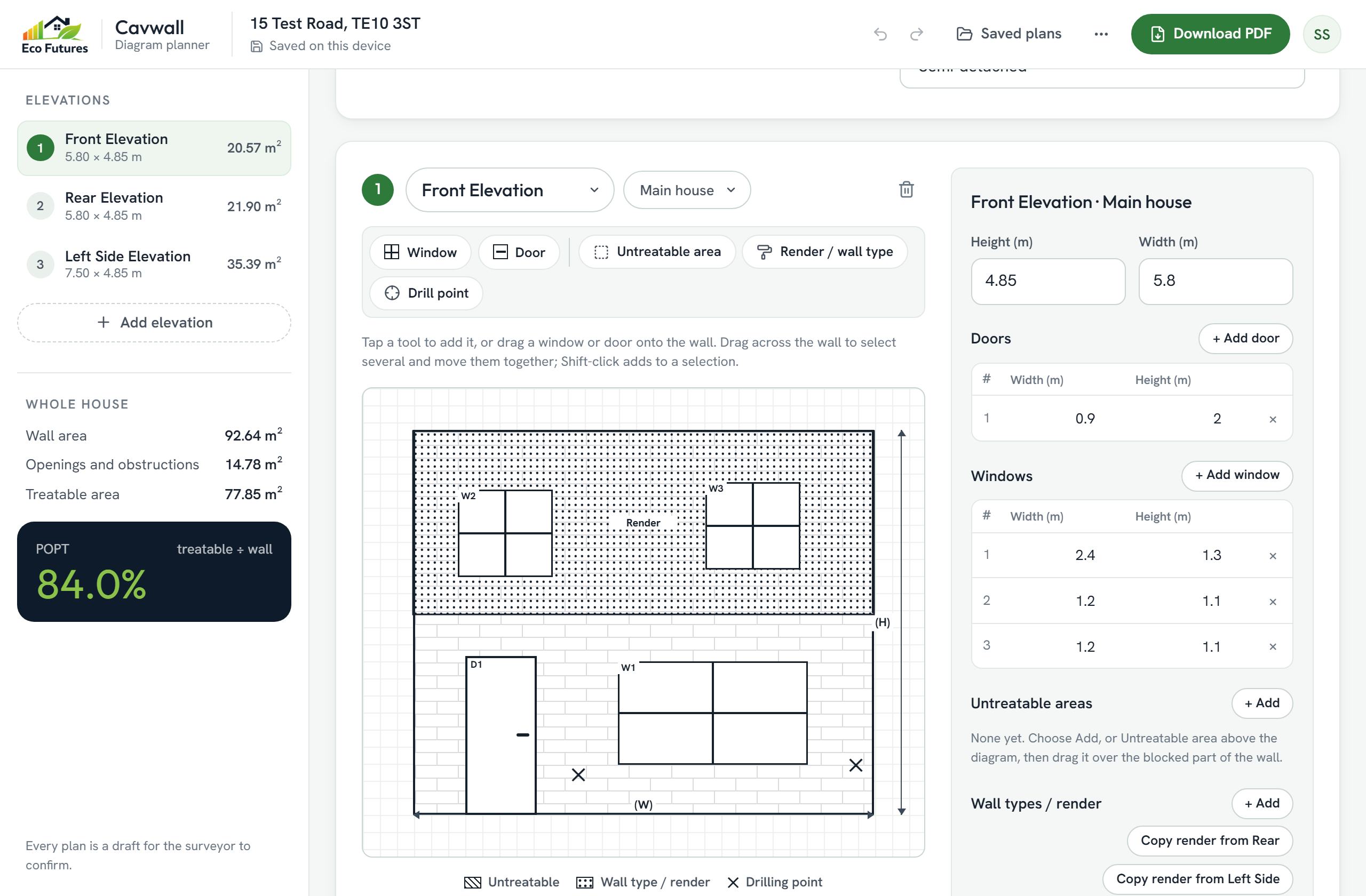Click Copy render from Left Side
The height and width of the screenshot is (896, 1366).
point(1197,879)
